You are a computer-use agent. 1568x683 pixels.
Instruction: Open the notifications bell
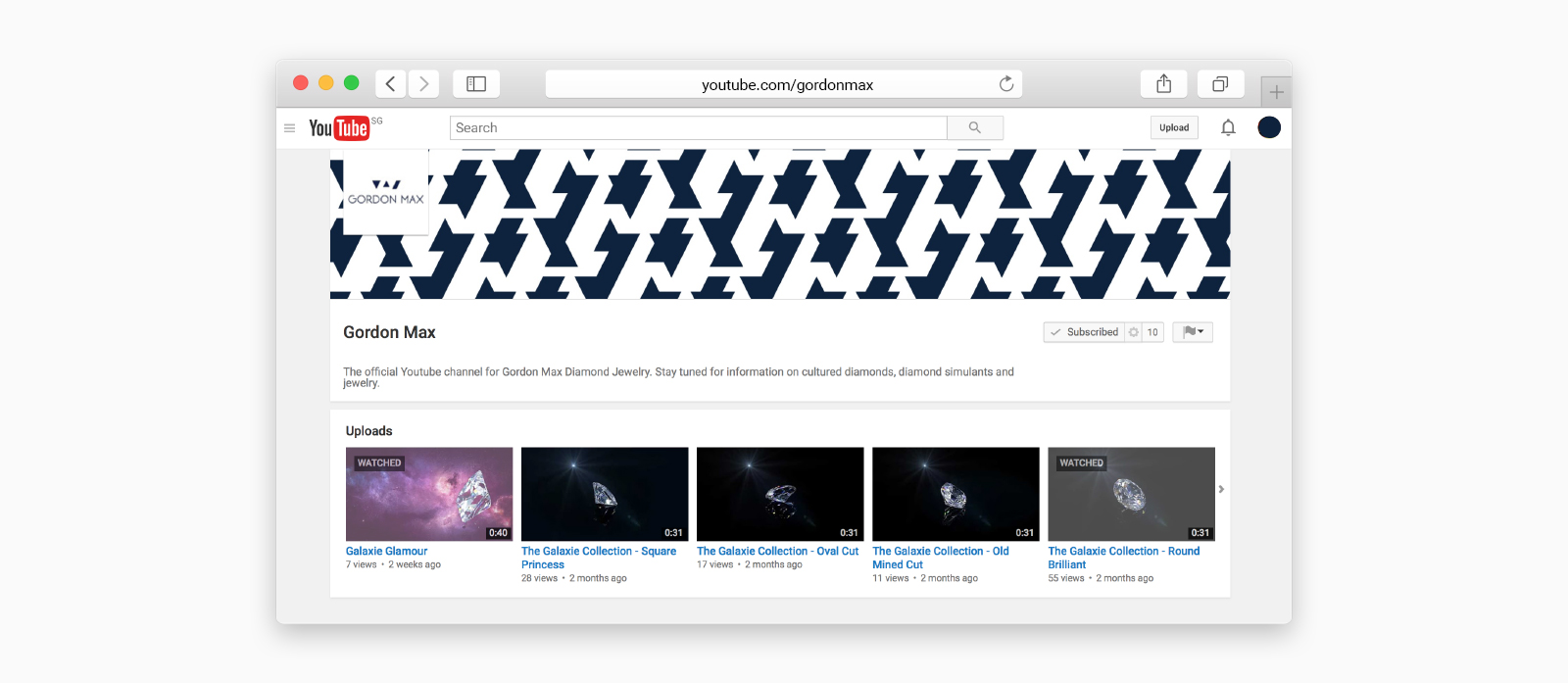point(1228,127)
